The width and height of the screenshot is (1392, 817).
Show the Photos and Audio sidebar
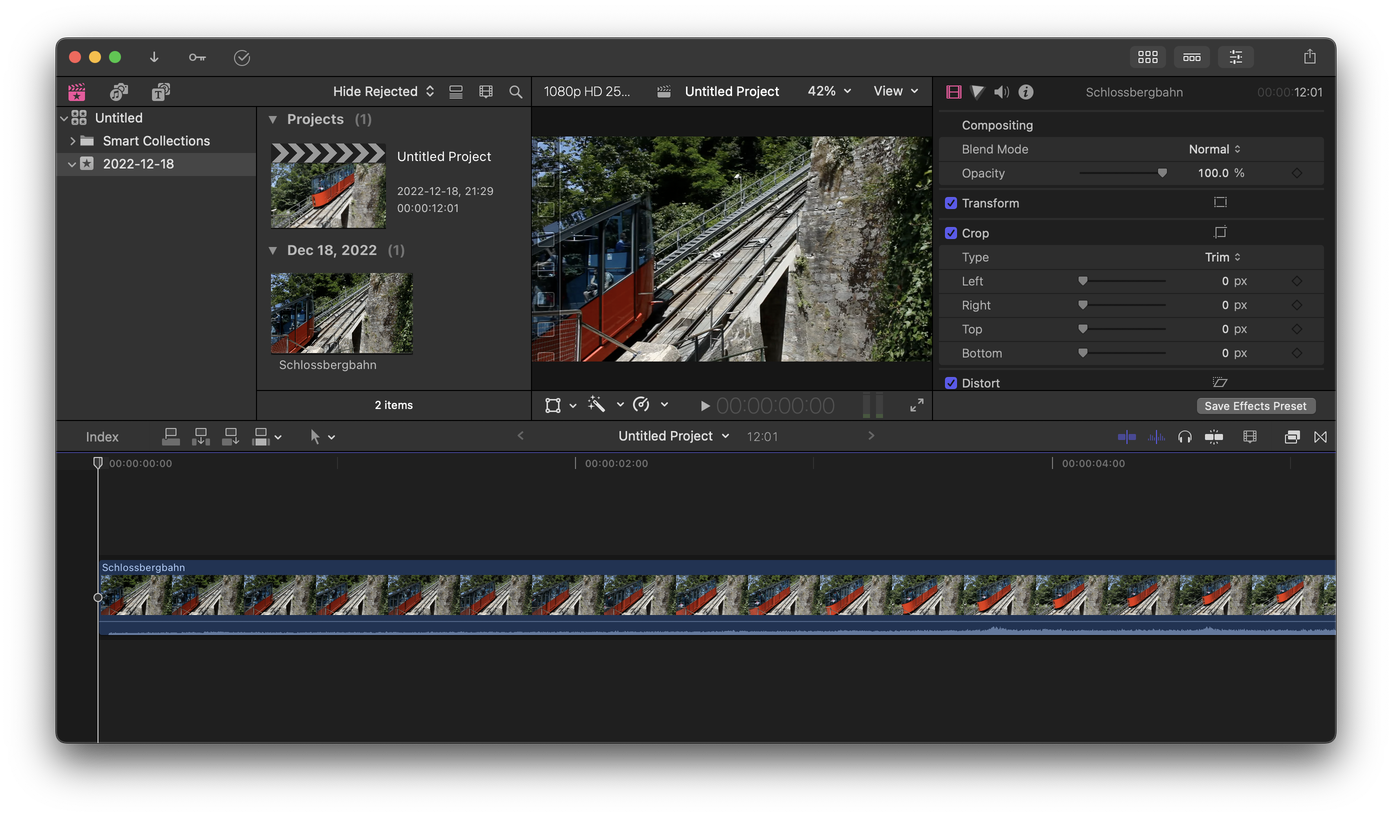pos(119,92)
